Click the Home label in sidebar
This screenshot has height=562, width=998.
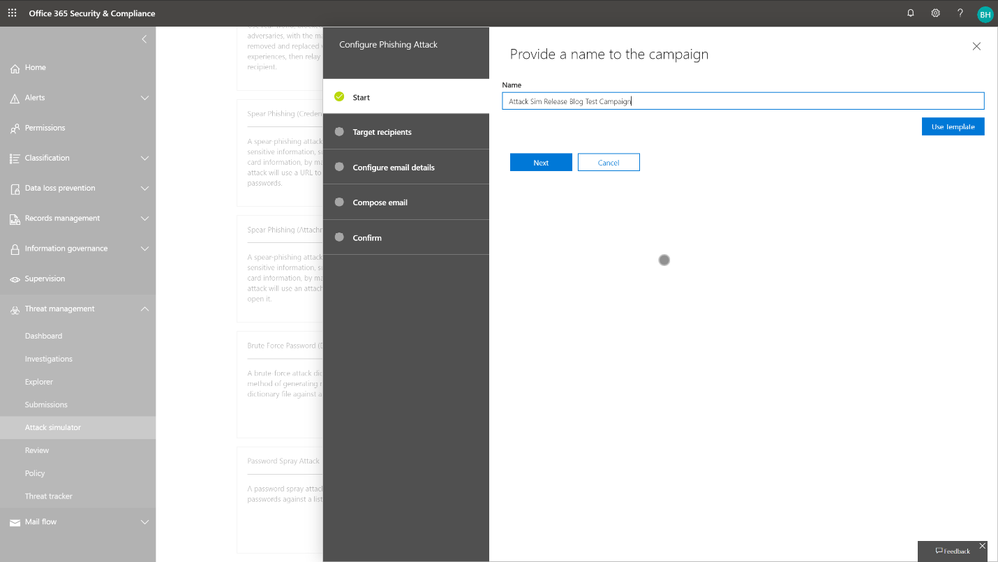pos(35,67)
